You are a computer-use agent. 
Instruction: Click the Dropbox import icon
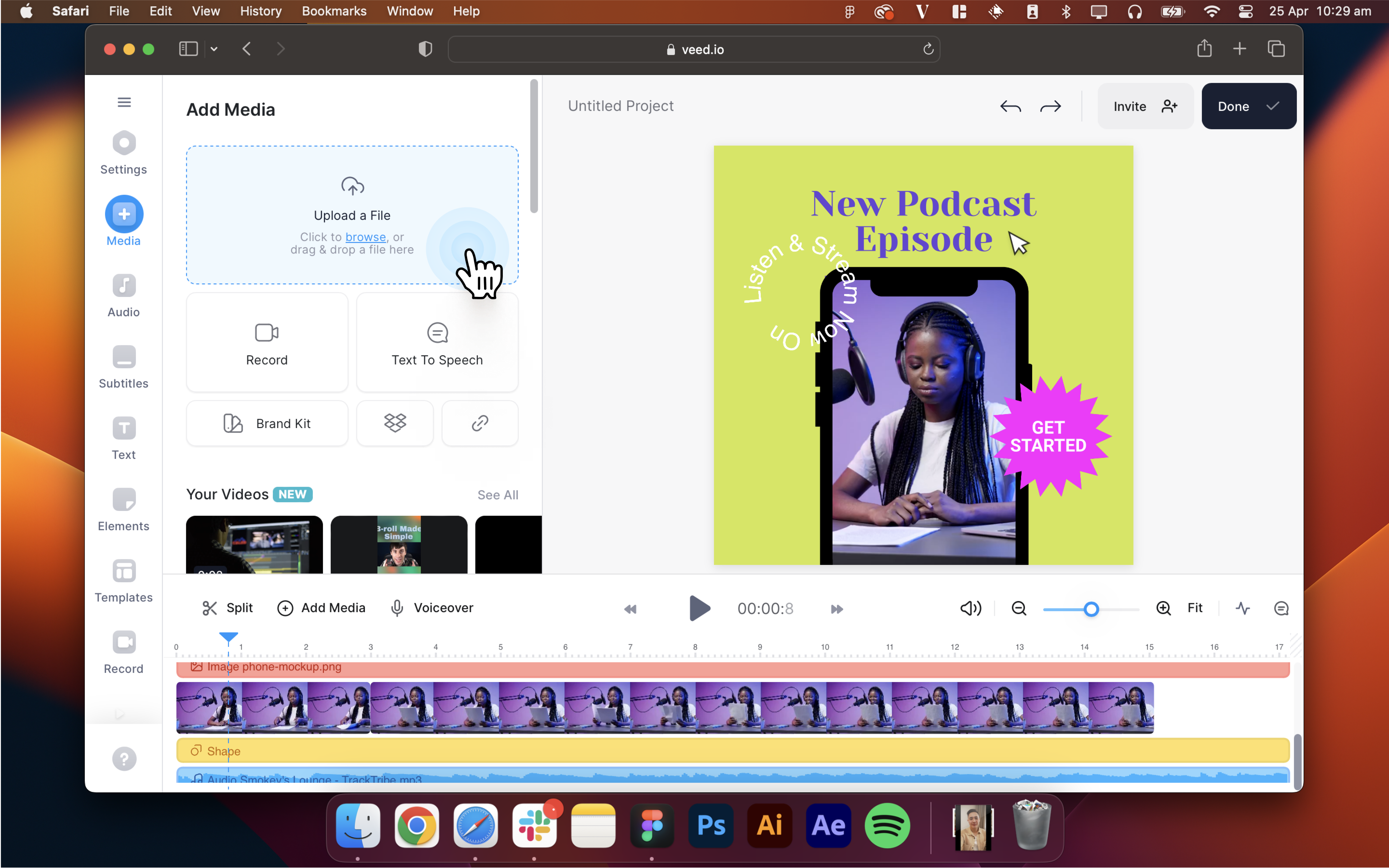point(395,423)
